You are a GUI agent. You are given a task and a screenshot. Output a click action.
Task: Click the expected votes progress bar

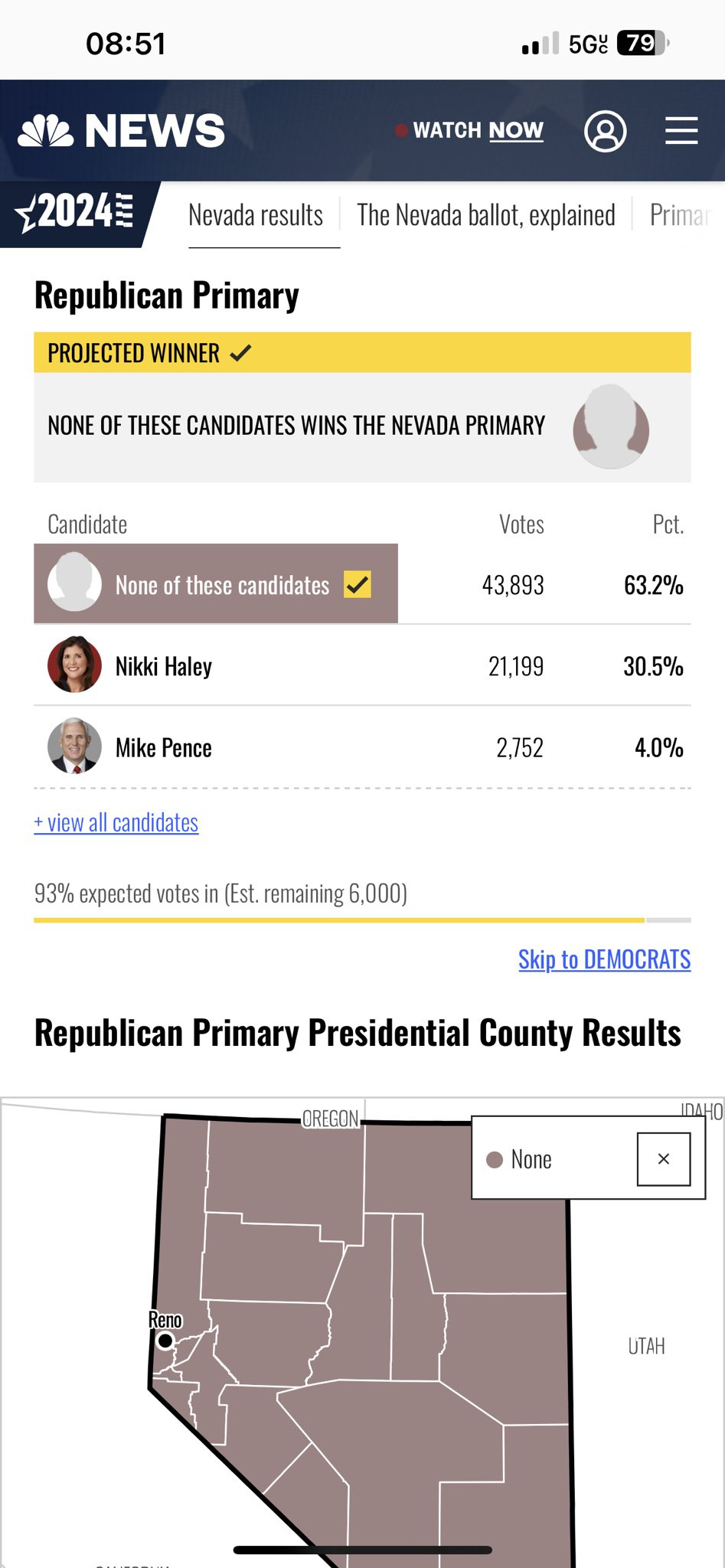click(x=362, y=920)
